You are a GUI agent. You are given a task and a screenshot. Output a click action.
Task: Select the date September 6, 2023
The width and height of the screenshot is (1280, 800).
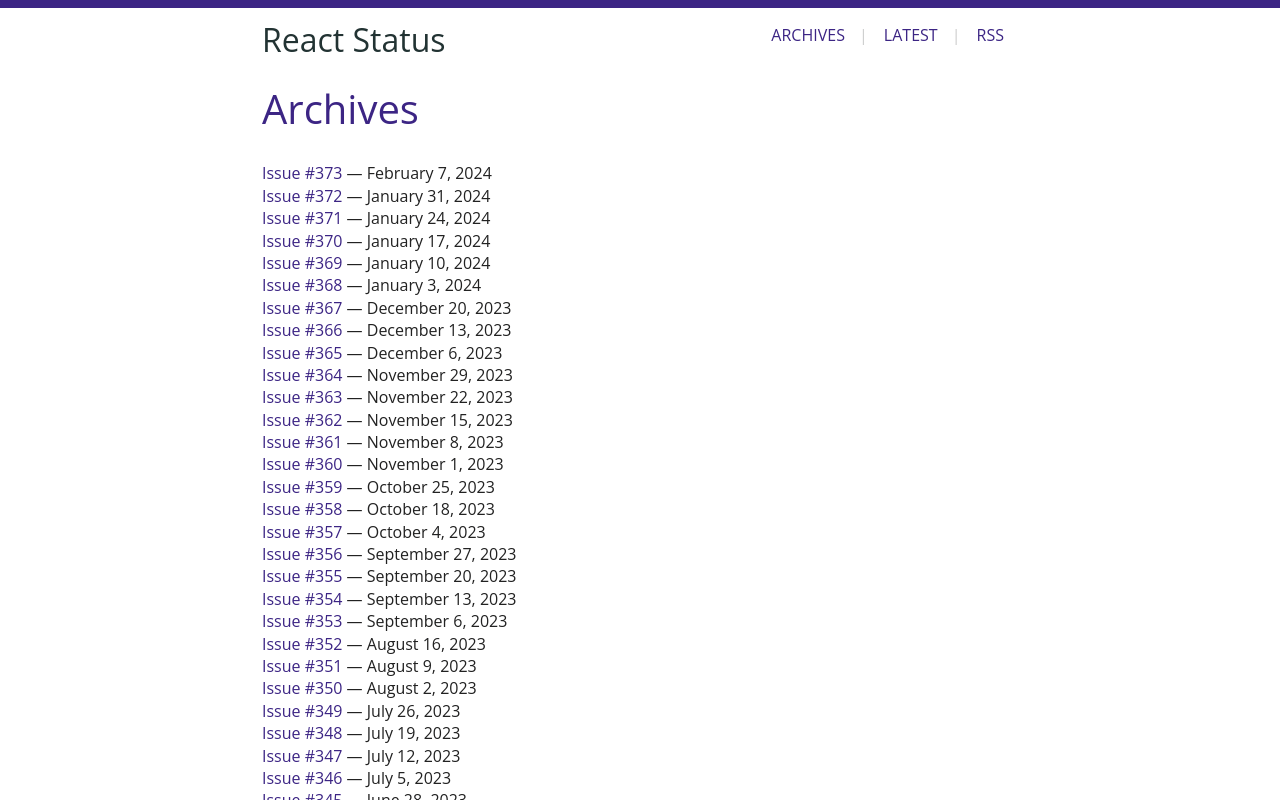[437, 621]
